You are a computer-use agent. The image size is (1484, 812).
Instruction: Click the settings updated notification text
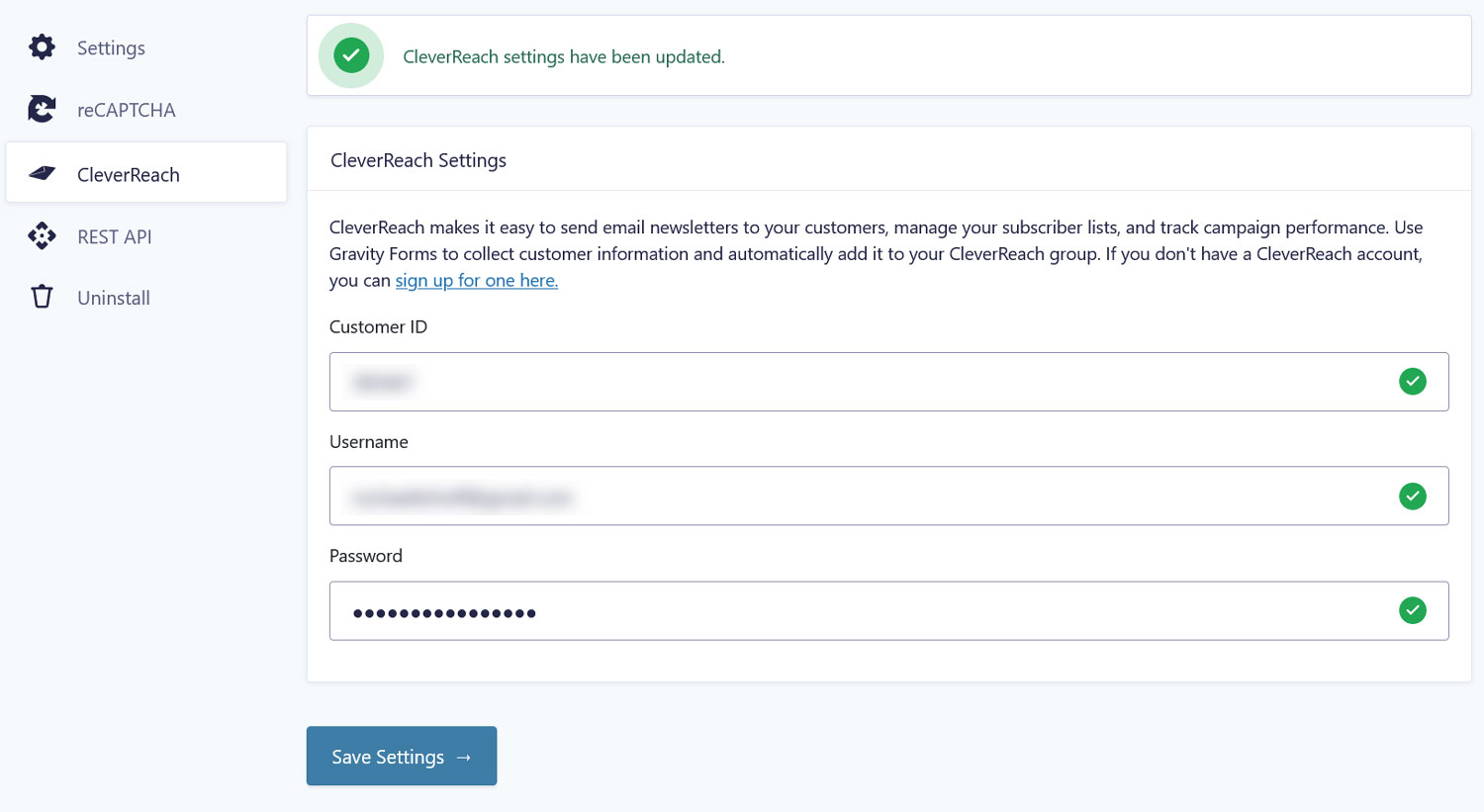click(564, 56)
